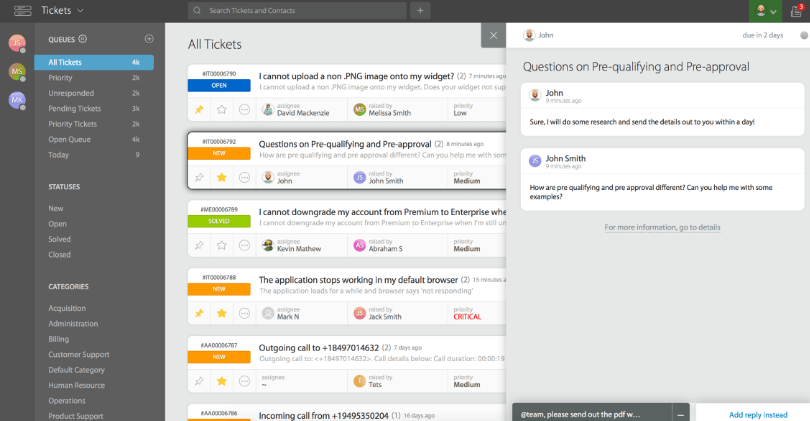Open more options on Outgoing call ticket
The image size is (810, 421).
(244, 382)
